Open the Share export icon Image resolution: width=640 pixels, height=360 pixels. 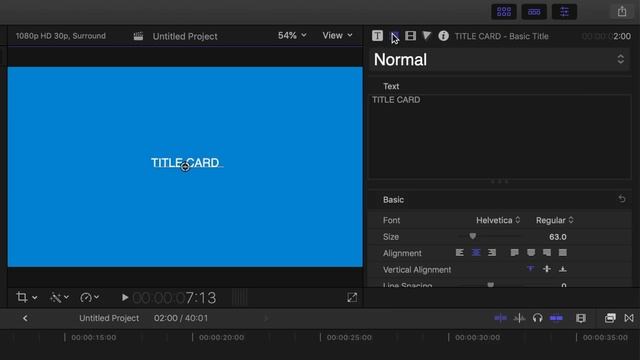click(622, 11)
